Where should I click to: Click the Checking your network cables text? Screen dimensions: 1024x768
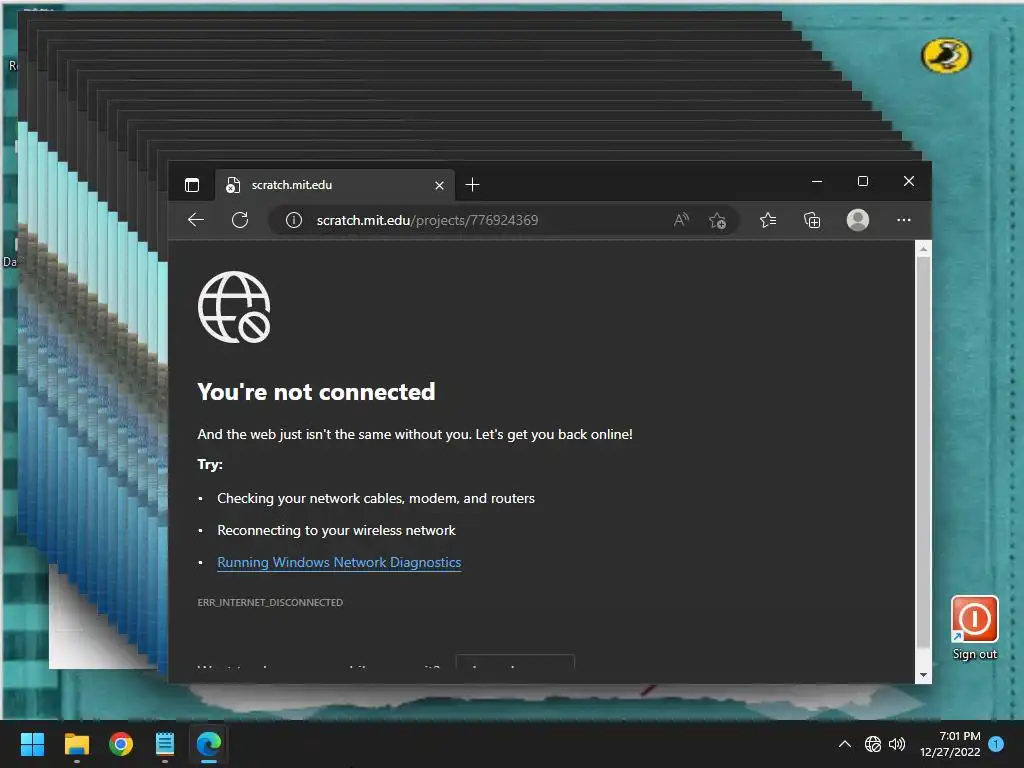[376, 498]
